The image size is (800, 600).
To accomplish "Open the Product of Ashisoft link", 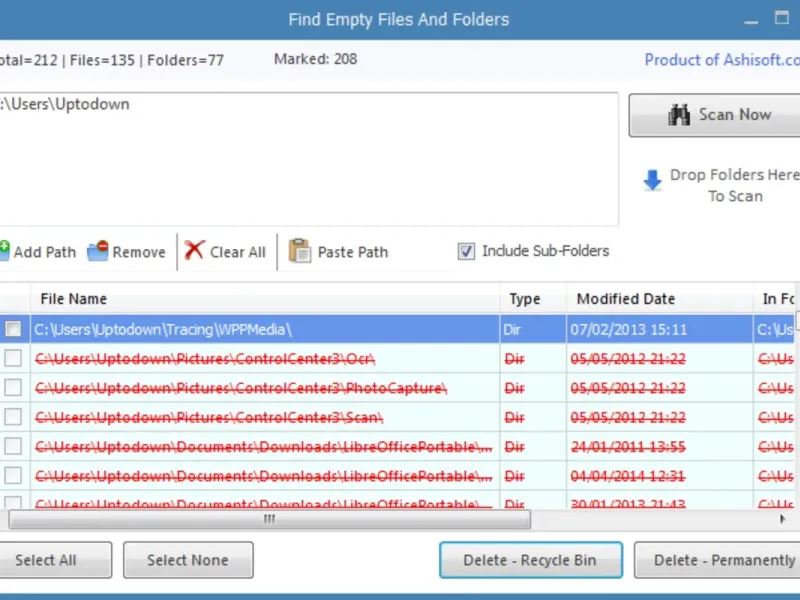I will click(x=721, y=60).
